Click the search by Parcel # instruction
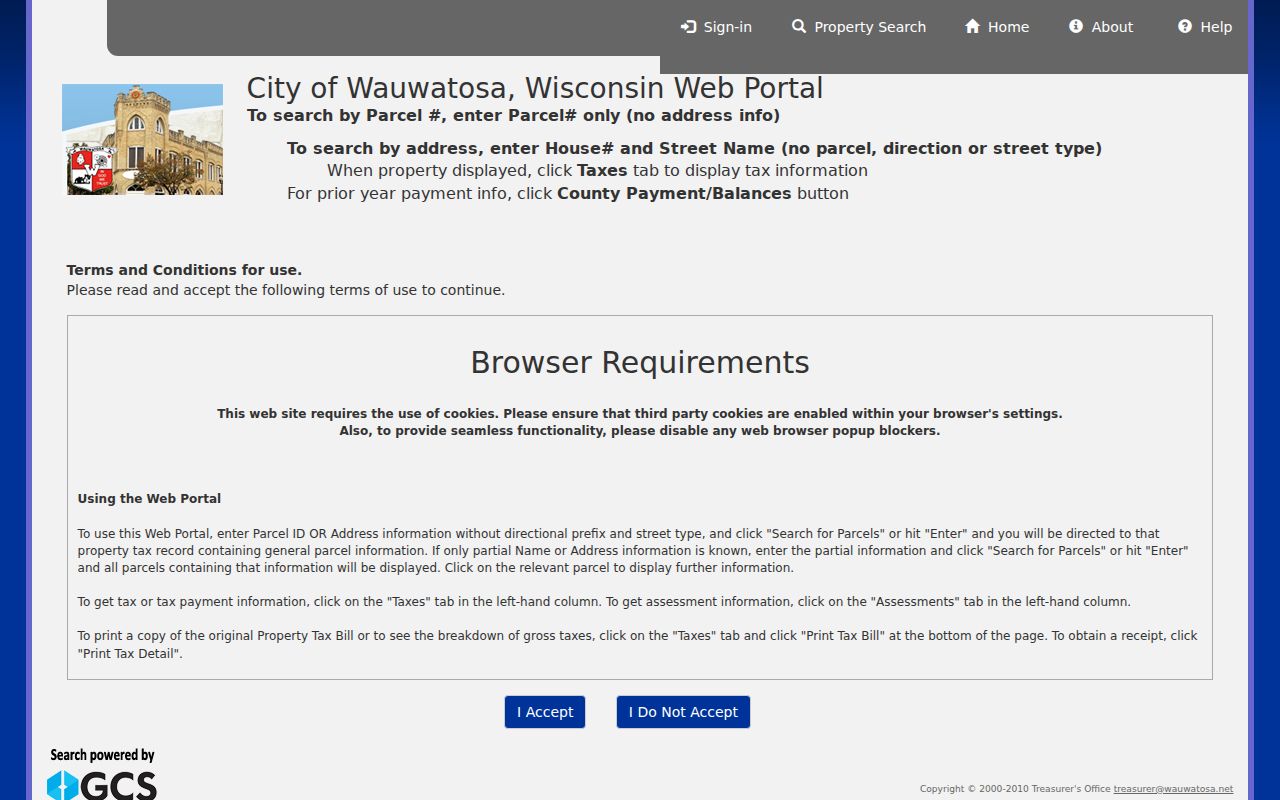Viewport: 1280px width, 800px height. click(x=513, y=115)
